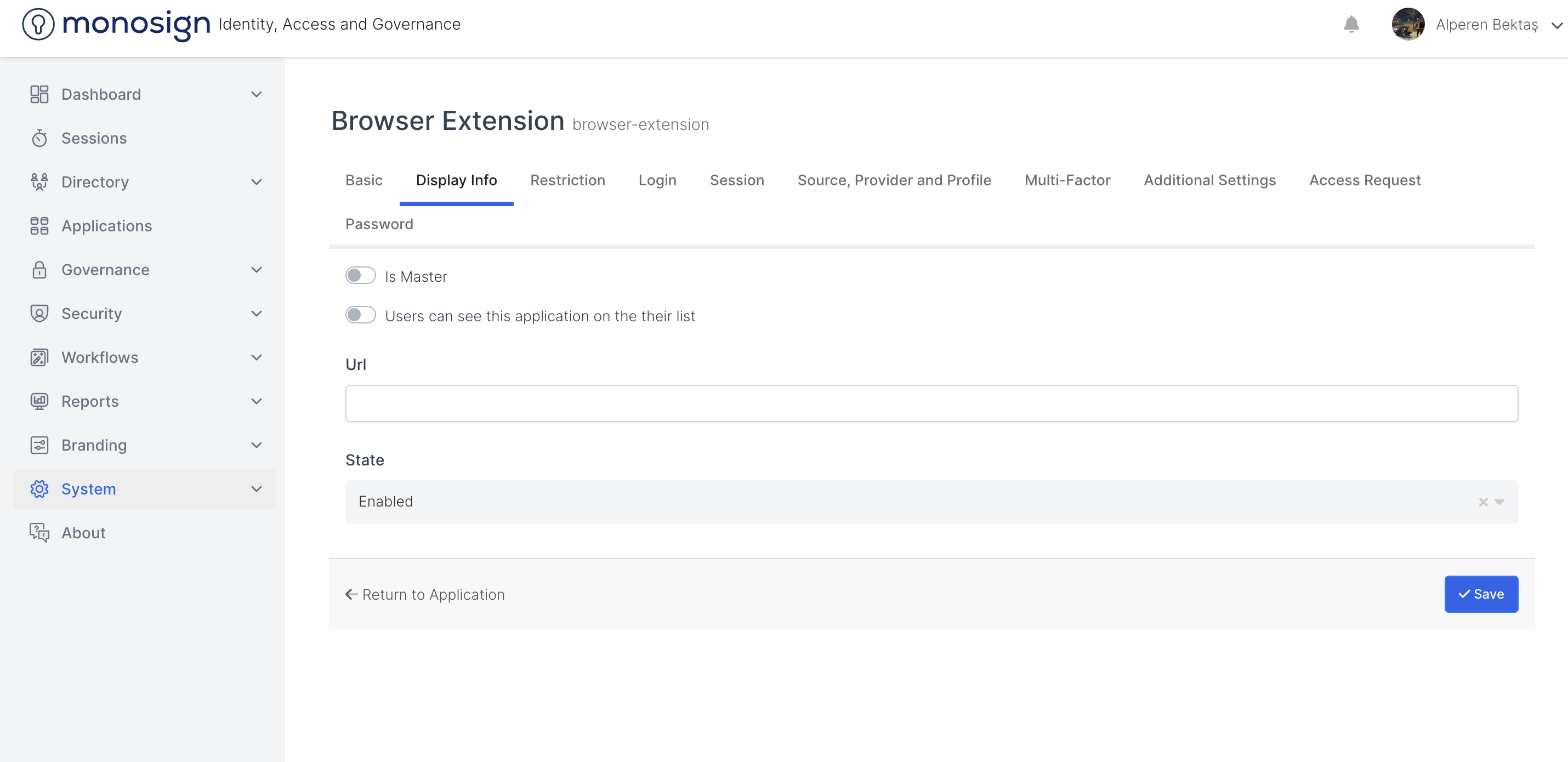The width and height of the screenshot is (1568, 762).
Task: Click the Sessions stopwatch icon
Action: [x=39, y=138]
